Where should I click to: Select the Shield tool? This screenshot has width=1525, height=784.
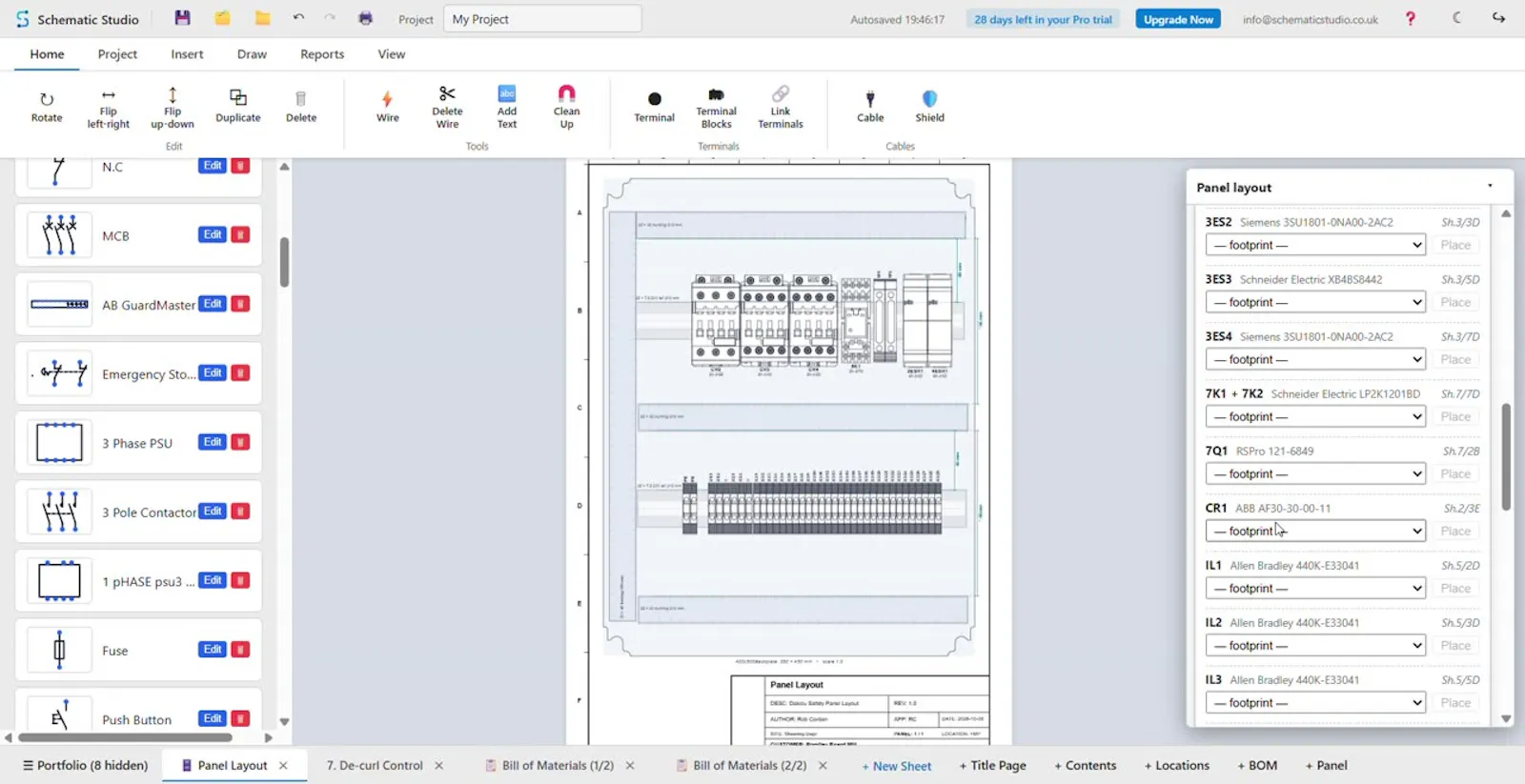[x=930, y=107]
